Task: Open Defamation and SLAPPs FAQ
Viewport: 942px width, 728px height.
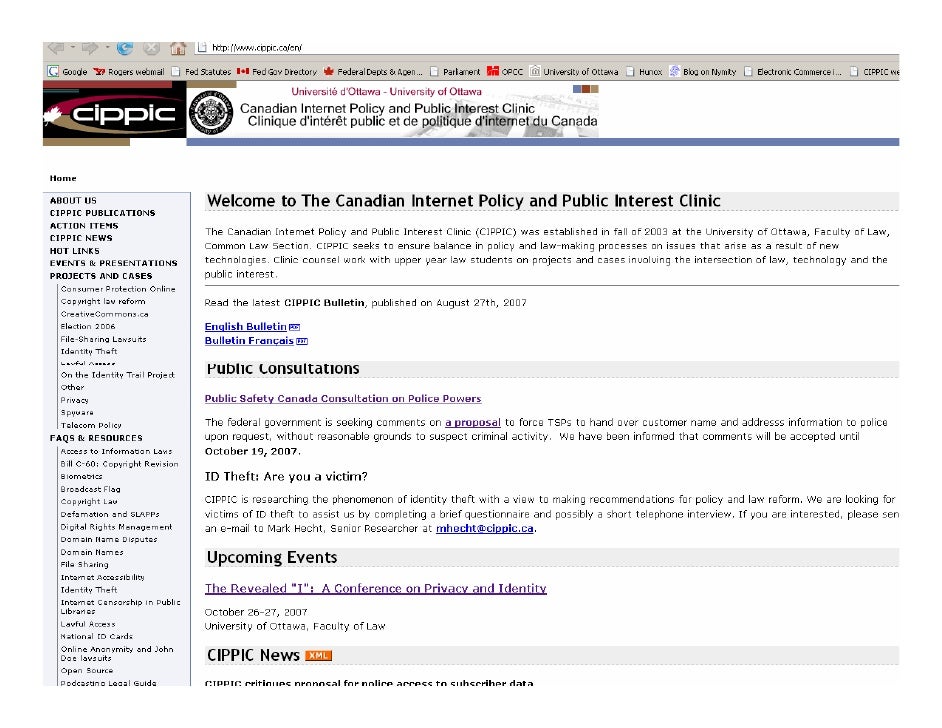Action: click(110, 515)
